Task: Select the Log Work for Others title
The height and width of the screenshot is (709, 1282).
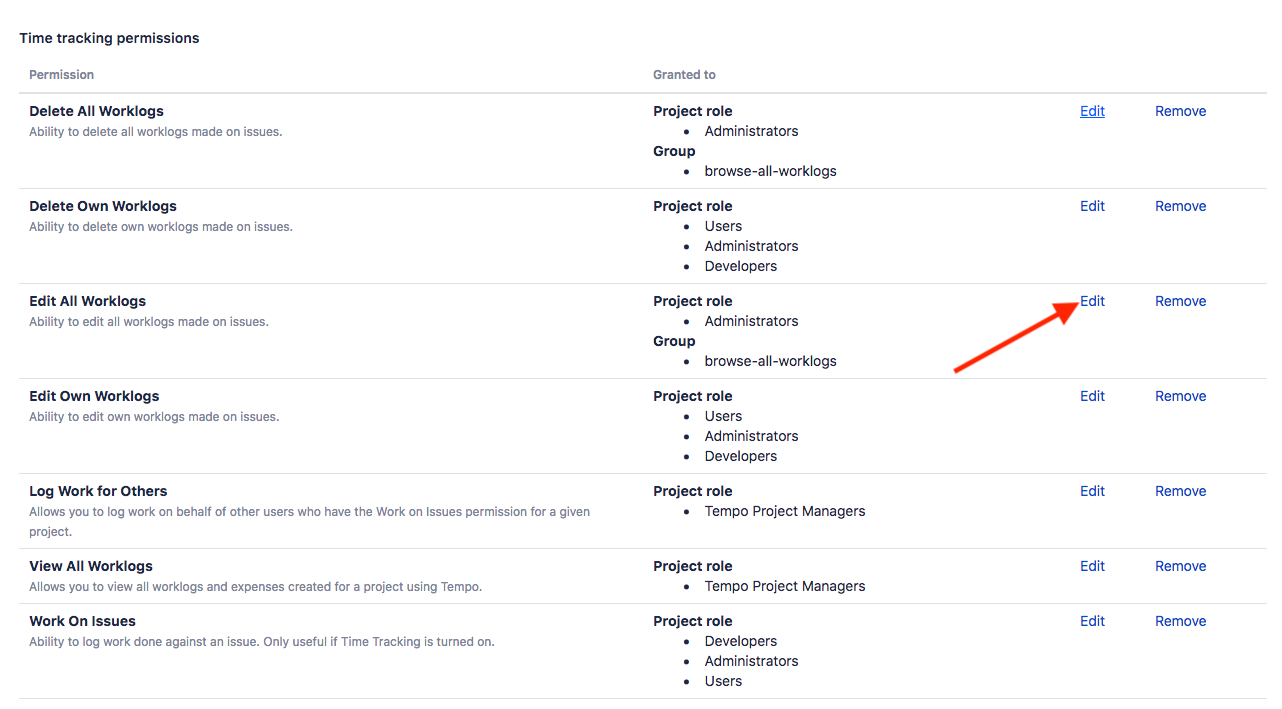Action: tap(98, 491)
